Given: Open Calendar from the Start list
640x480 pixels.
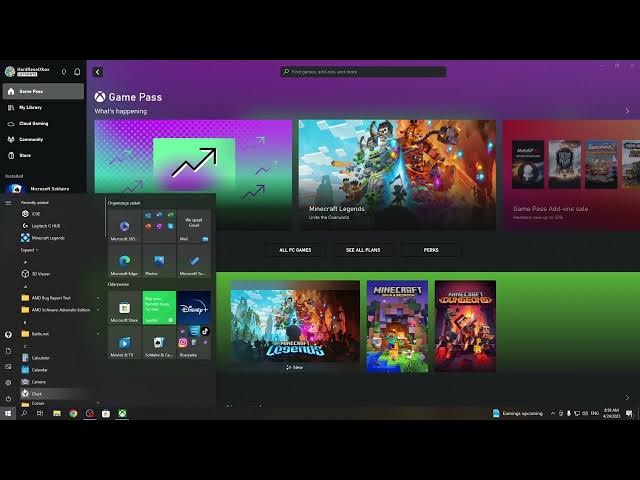Looking at the screenshot, I should point(59,370).
